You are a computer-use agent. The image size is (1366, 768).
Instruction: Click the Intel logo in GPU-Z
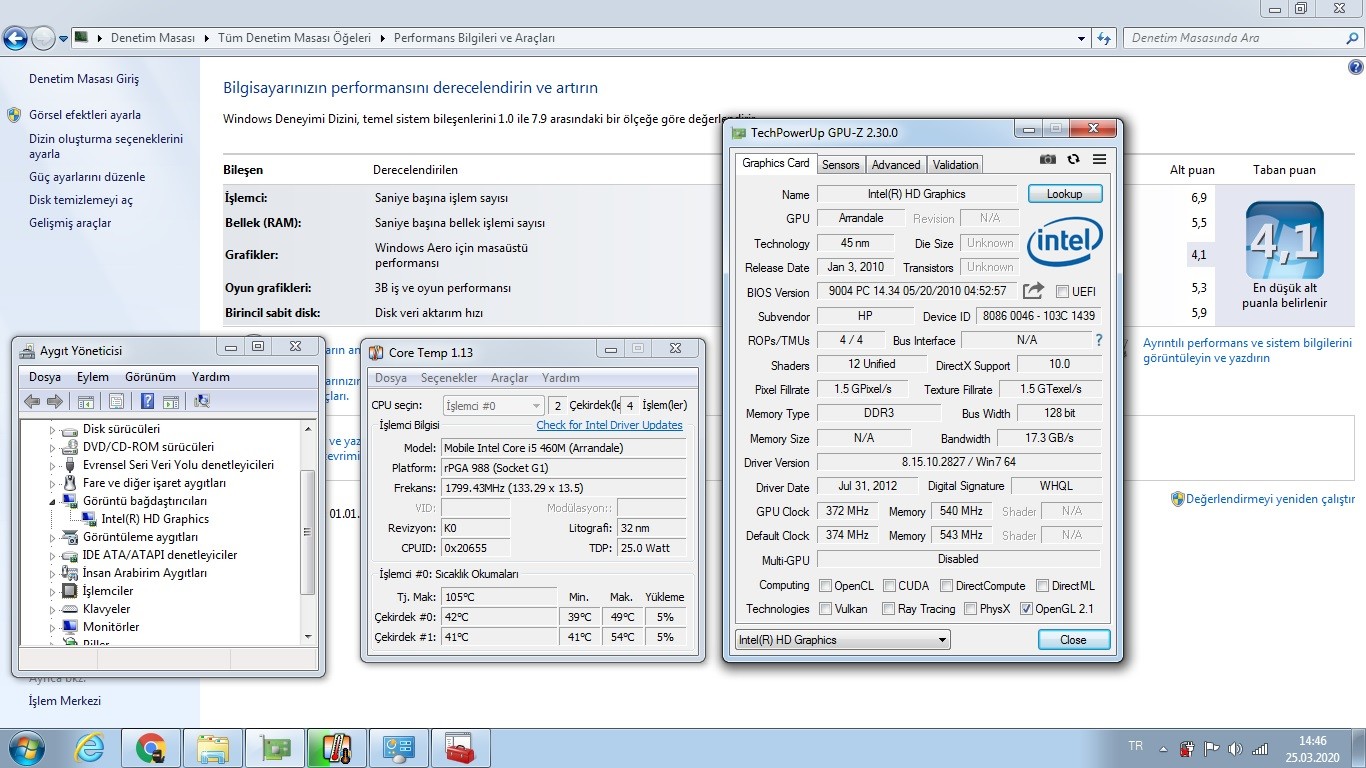pos(1064,241)
